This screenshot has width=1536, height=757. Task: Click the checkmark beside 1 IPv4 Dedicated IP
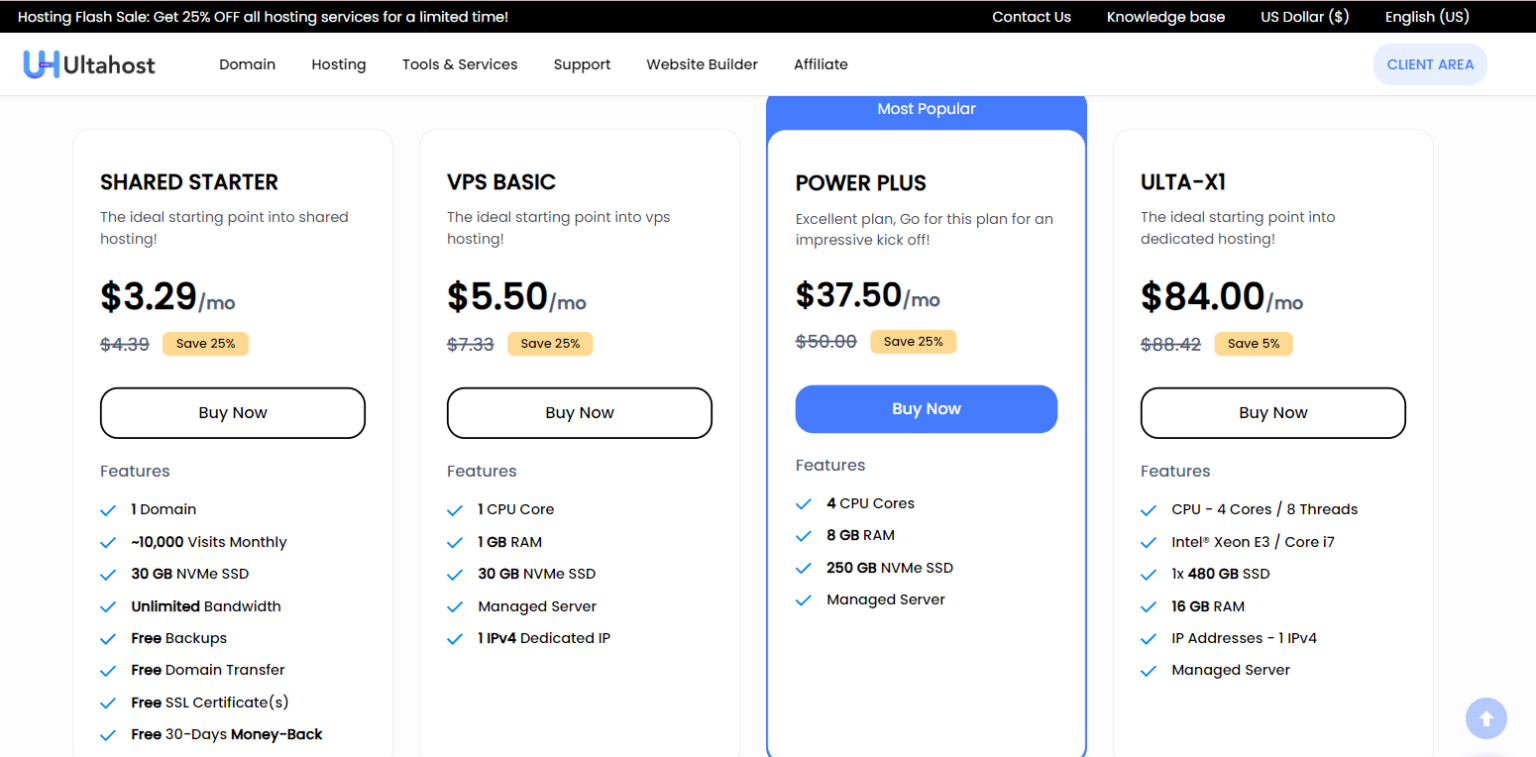pyautogui.click(x=455, y=638)
